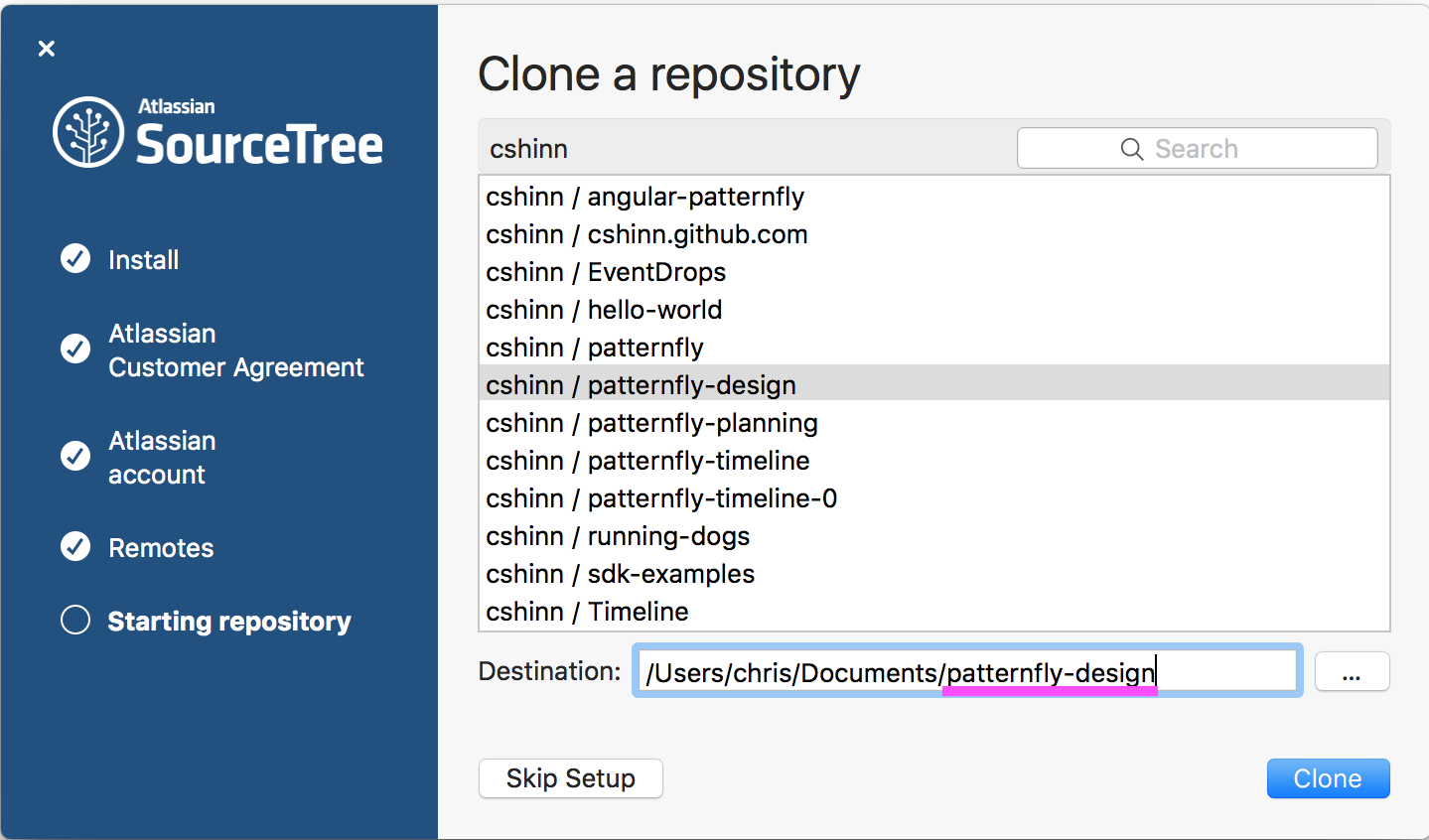The height and width of the screenshot is (840, 1429).
Task: Select cshinn / Timeline repository
Action: (586, 612)
